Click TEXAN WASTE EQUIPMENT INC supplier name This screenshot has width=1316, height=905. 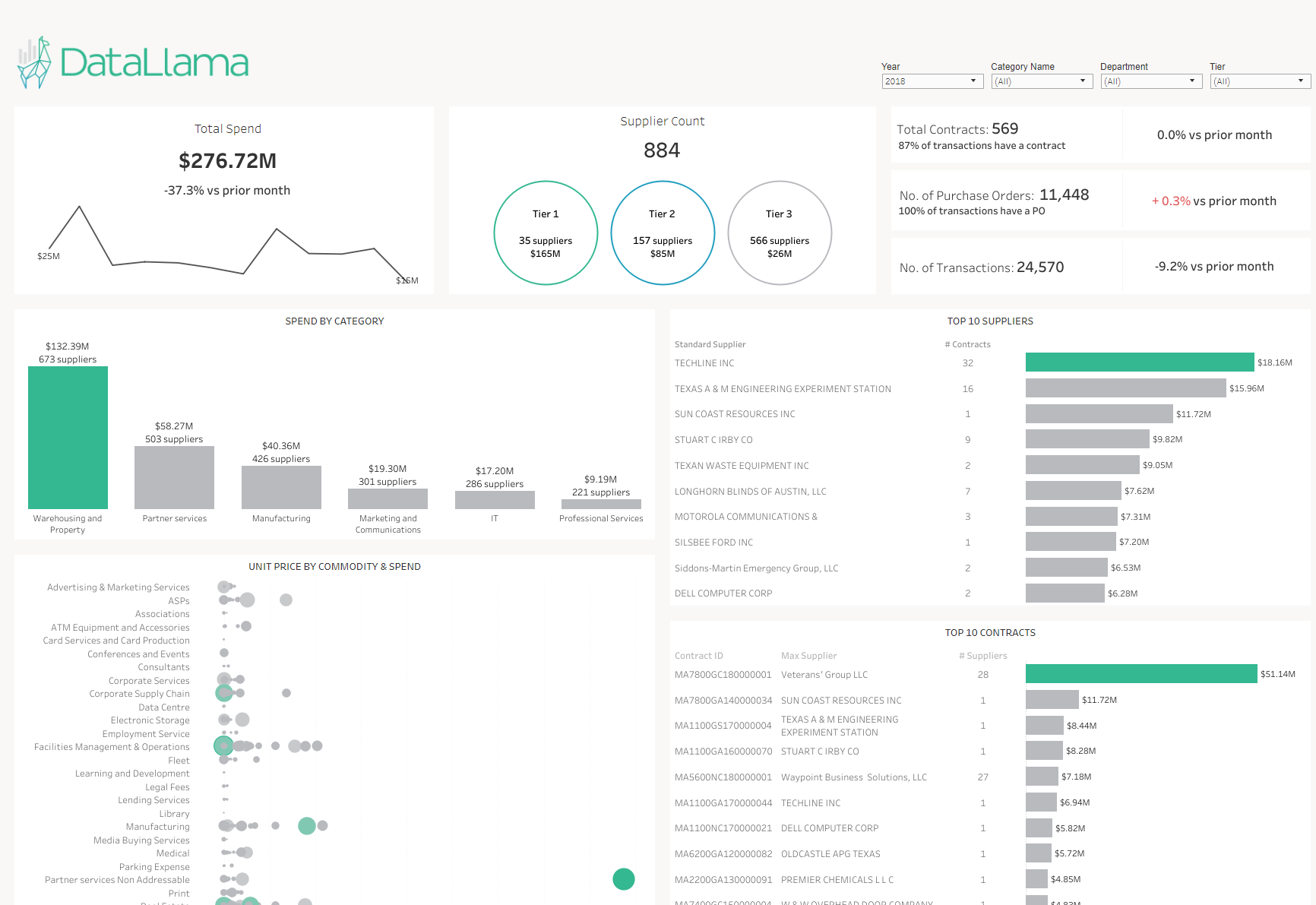(x=742, y=466)
